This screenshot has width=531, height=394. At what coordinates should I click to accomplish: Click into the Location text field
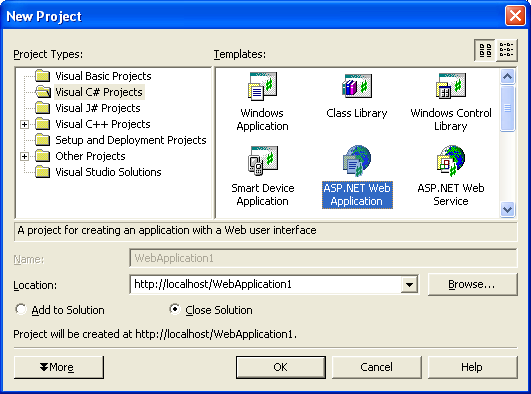(x=266, y=285)
